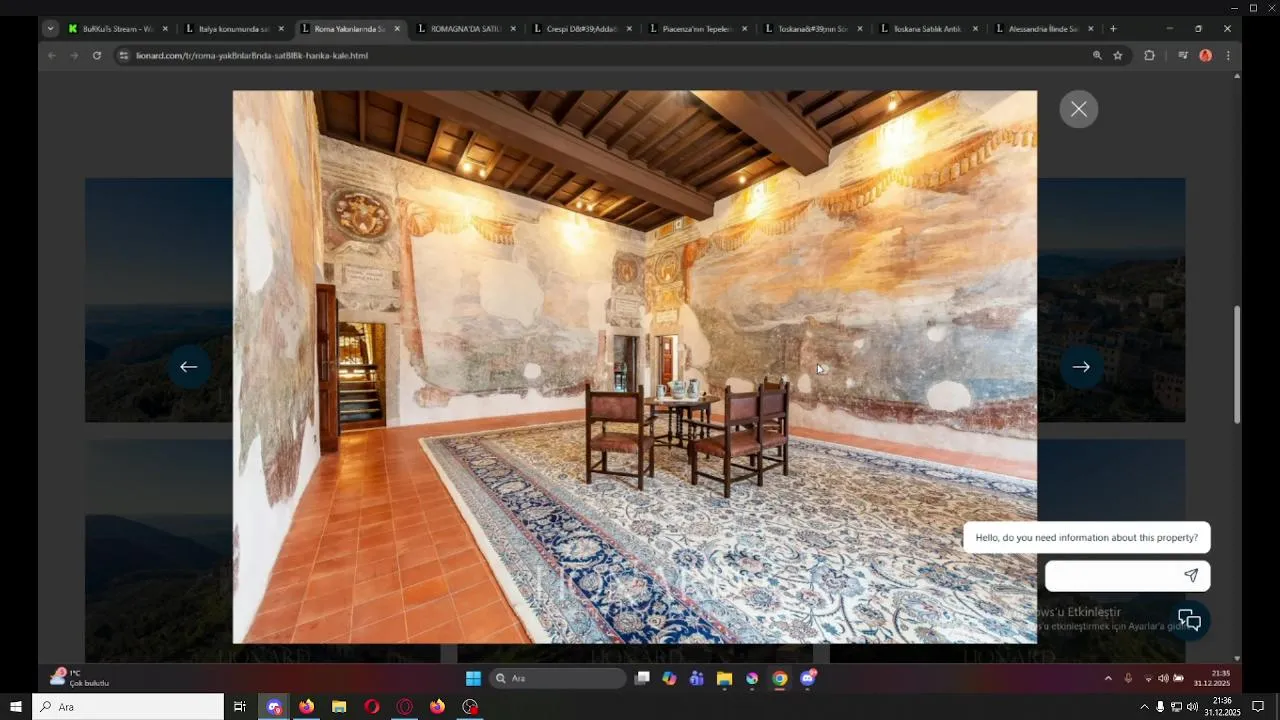Open File Explorer on the bottom Windows 10 taskbar
Screen dimensions: 1280x720
coord(339,707)
